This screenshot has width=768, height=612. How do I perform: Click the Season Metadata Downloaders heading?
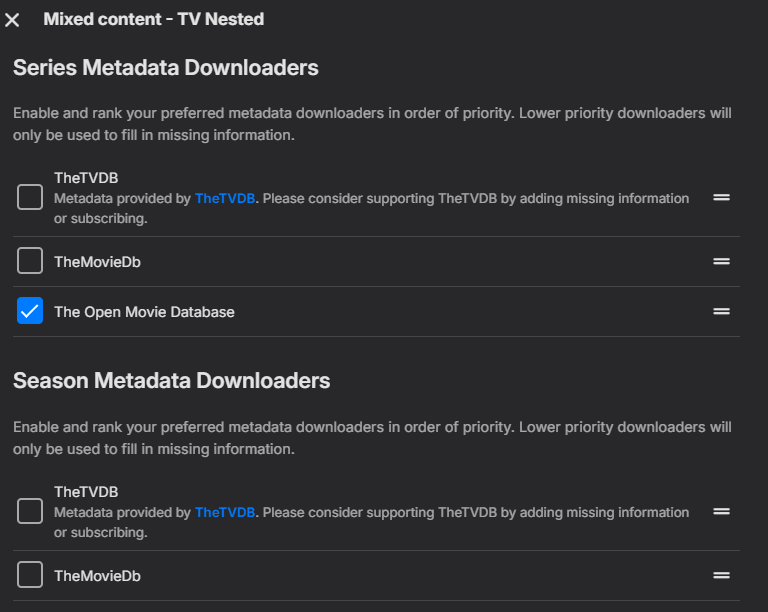pos(171,380)
